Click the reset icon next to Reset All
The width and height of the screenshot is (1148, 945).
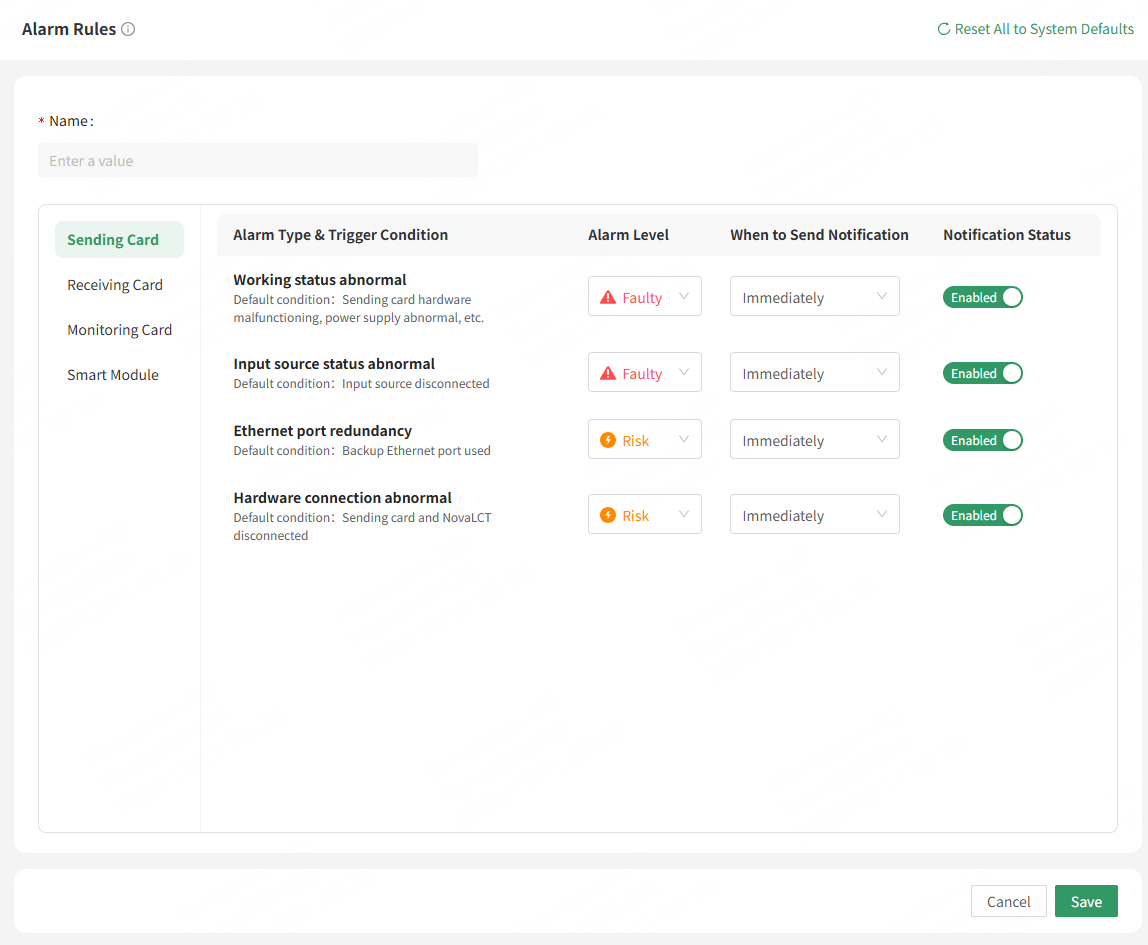point(943,29)
